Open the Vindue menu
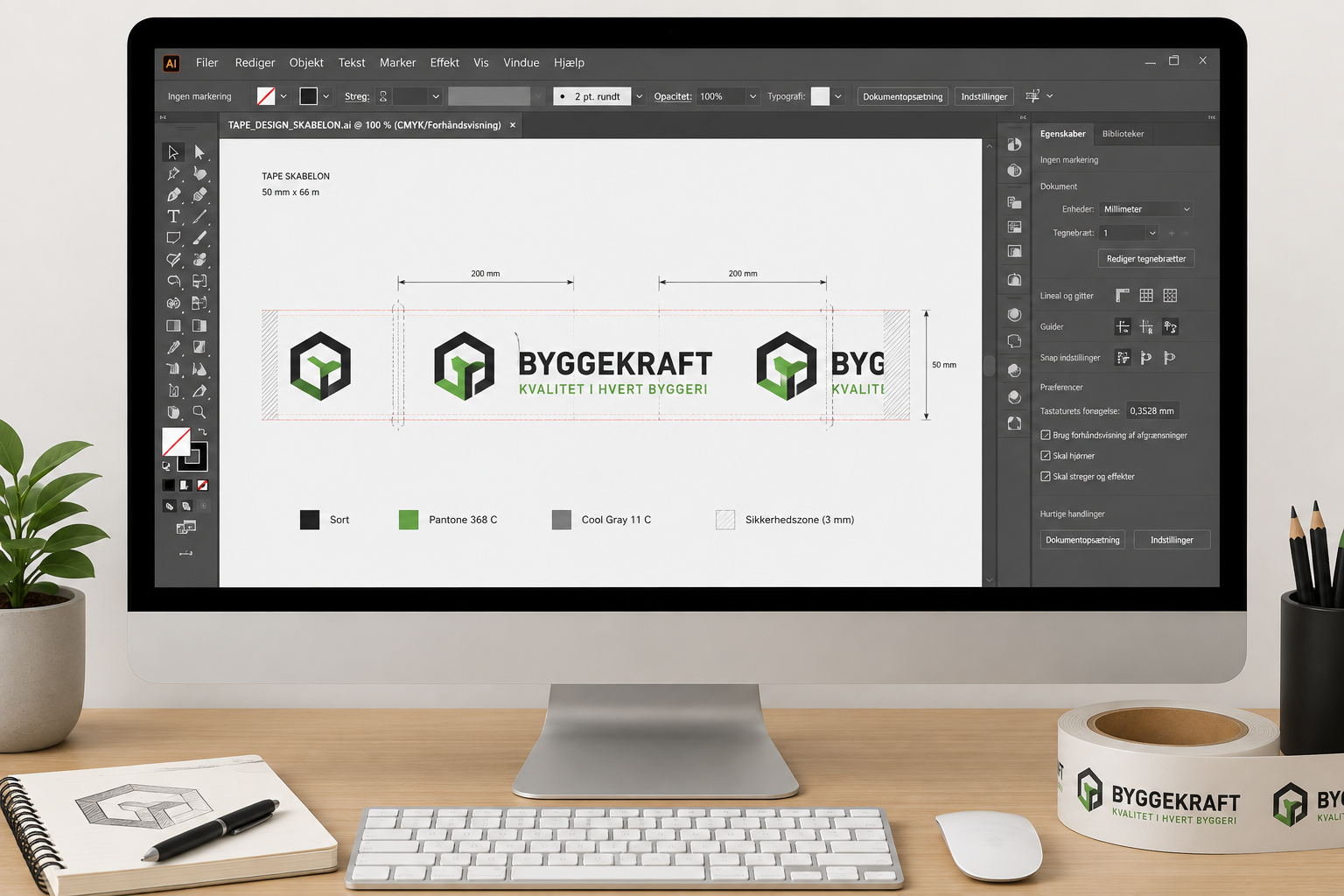 pos(521,63)
